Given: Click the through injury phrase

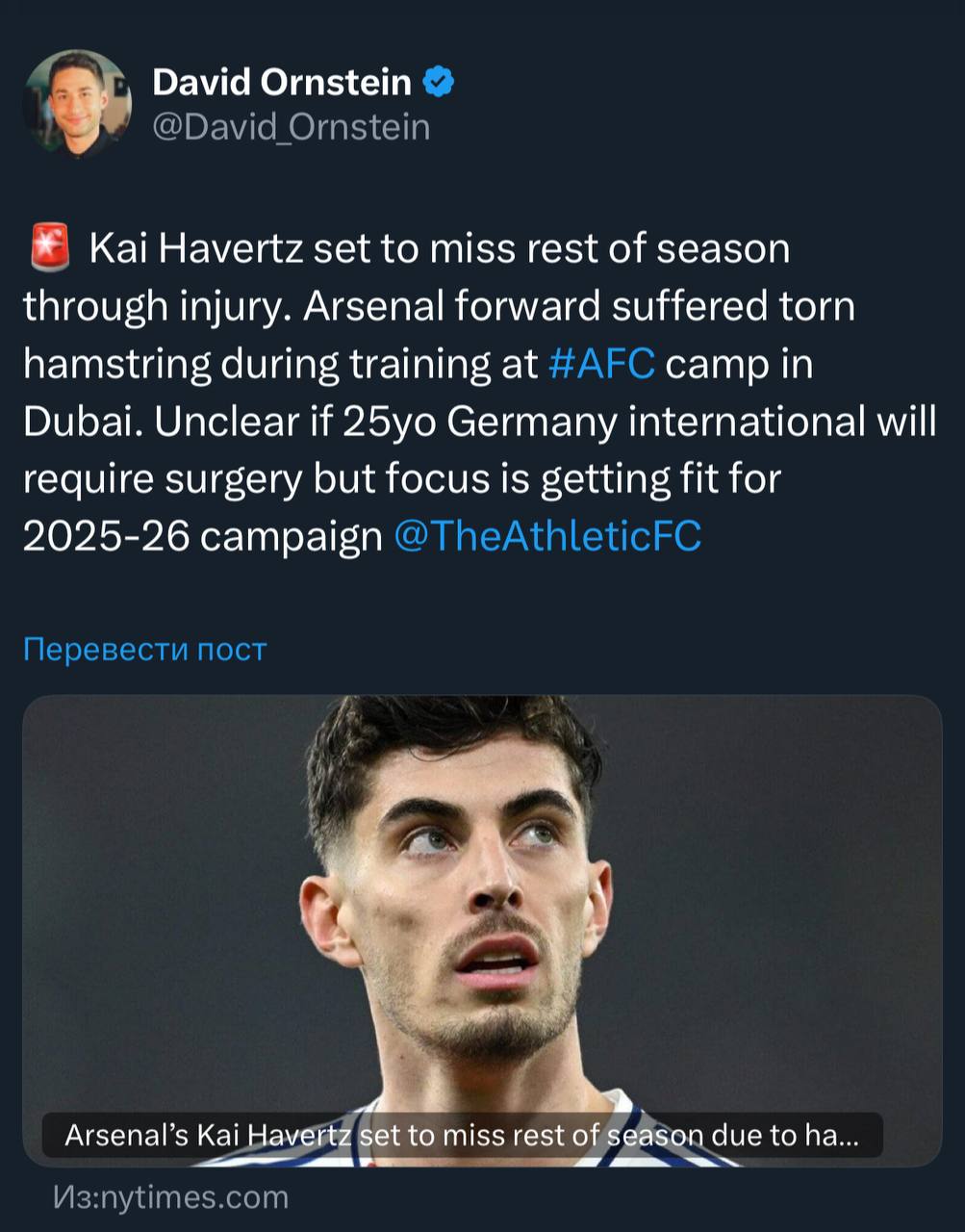Looking at the screenshot, I should pyautogui.click(x=152, y=306).
